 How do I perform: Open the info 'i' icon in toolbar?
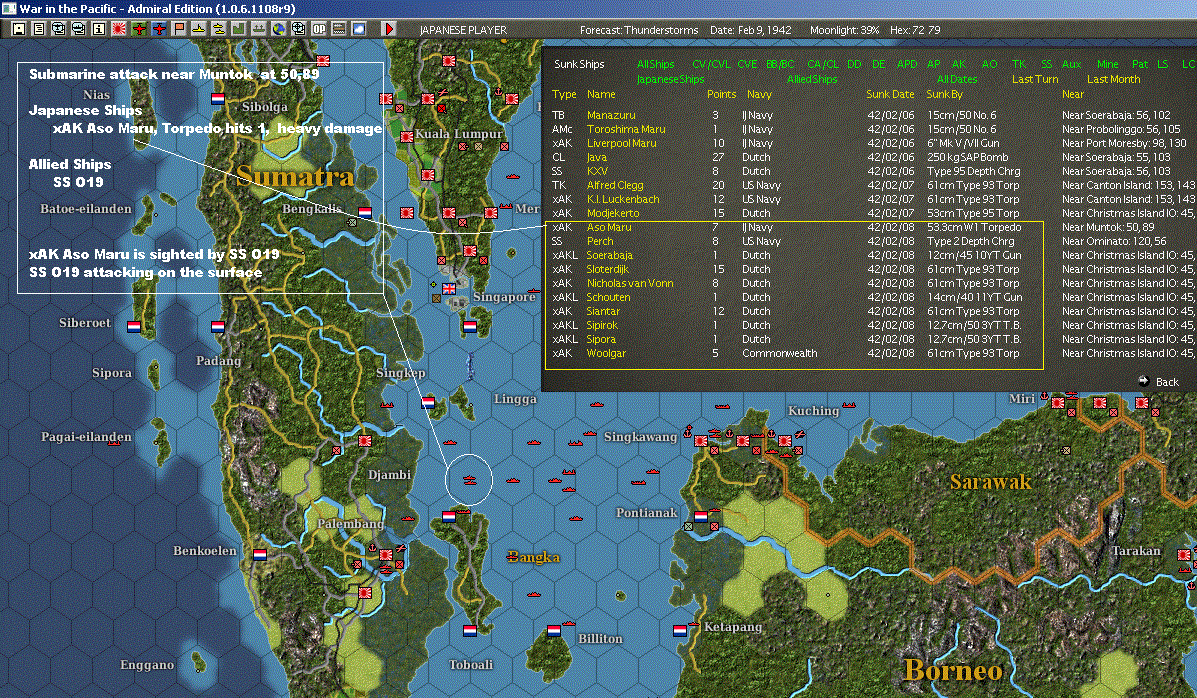(x=98, y=29)
